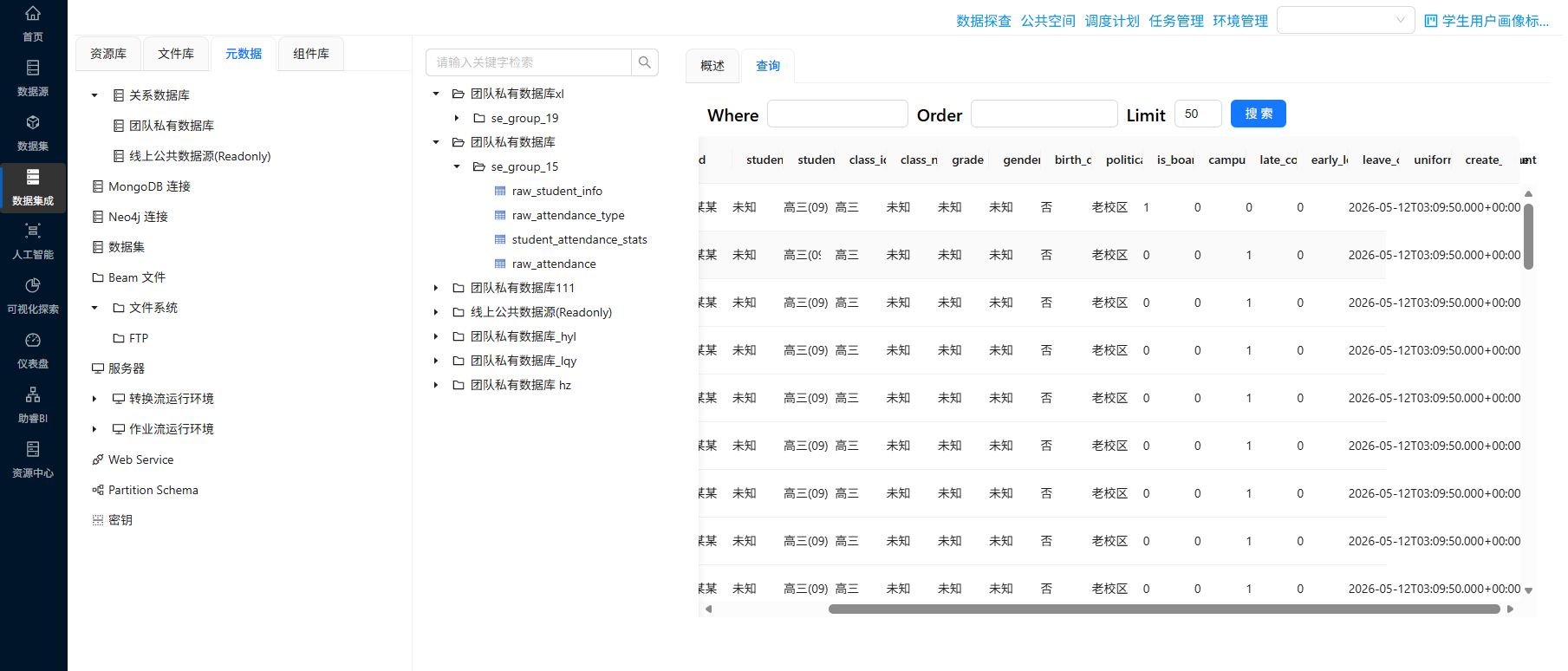Switch to the 查询 tab

768,66
